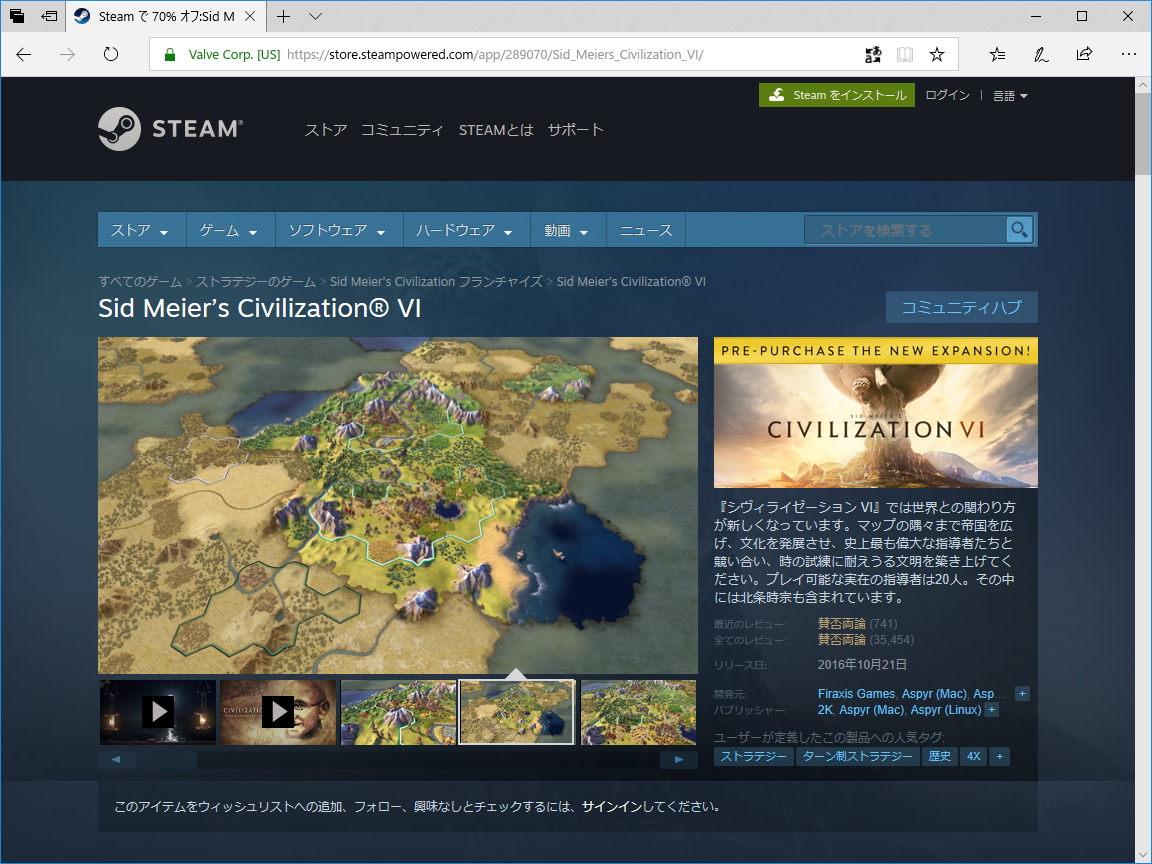Select the コミュニティ menu item
The width and height of the screenshot is (1152, 864).
tap(403, 129)
